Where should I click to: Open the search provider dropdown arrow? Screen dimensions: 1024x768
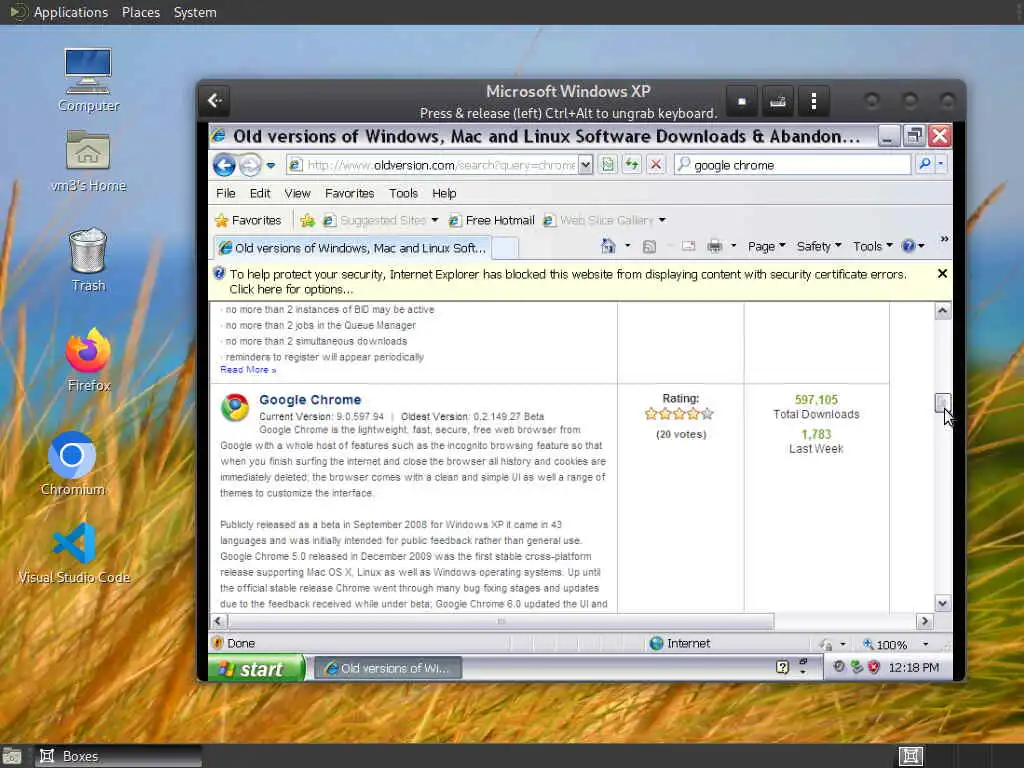941,164
